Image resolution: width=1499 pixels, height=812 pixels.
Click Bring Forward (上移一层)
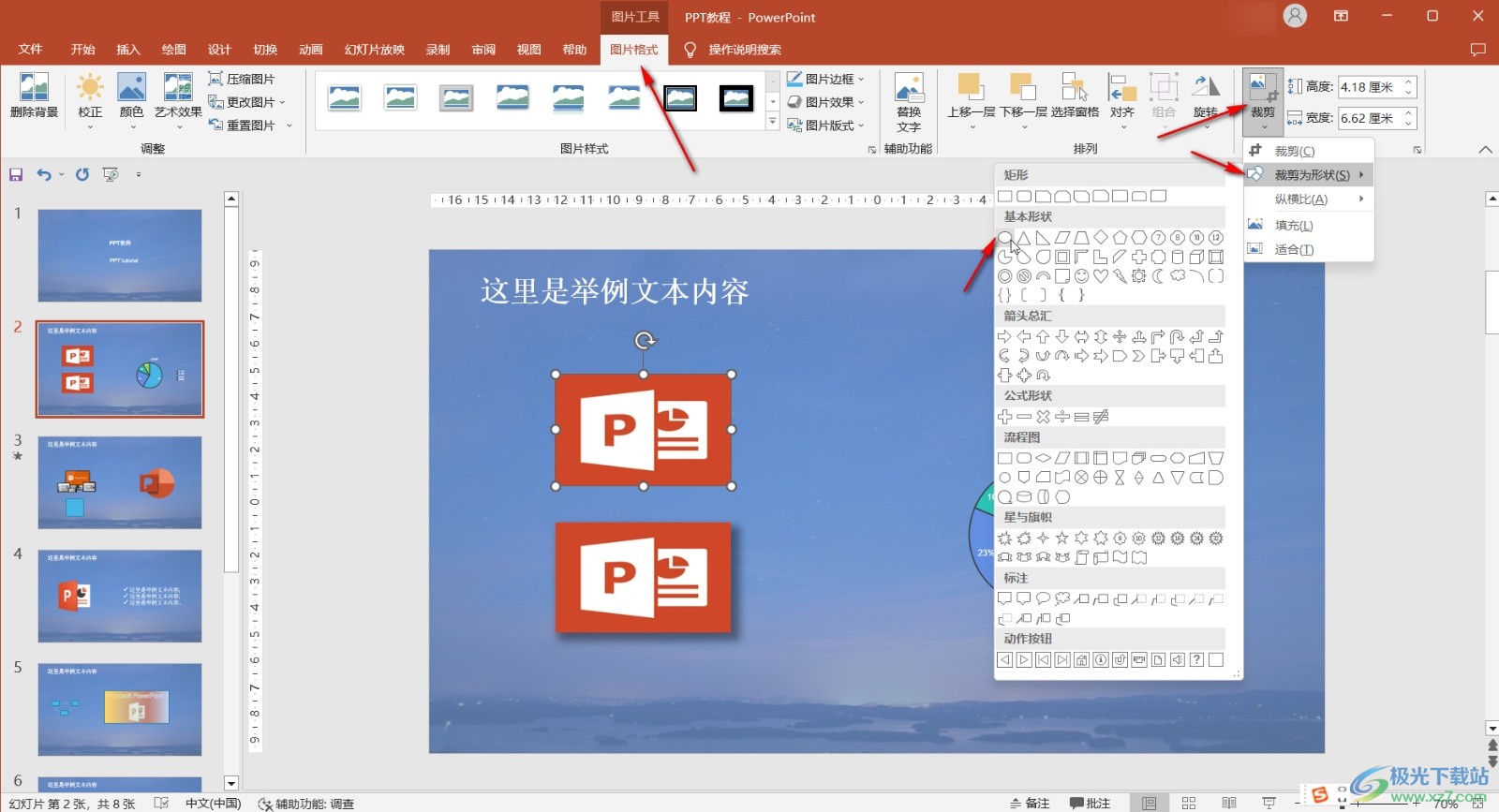(971, 100)
